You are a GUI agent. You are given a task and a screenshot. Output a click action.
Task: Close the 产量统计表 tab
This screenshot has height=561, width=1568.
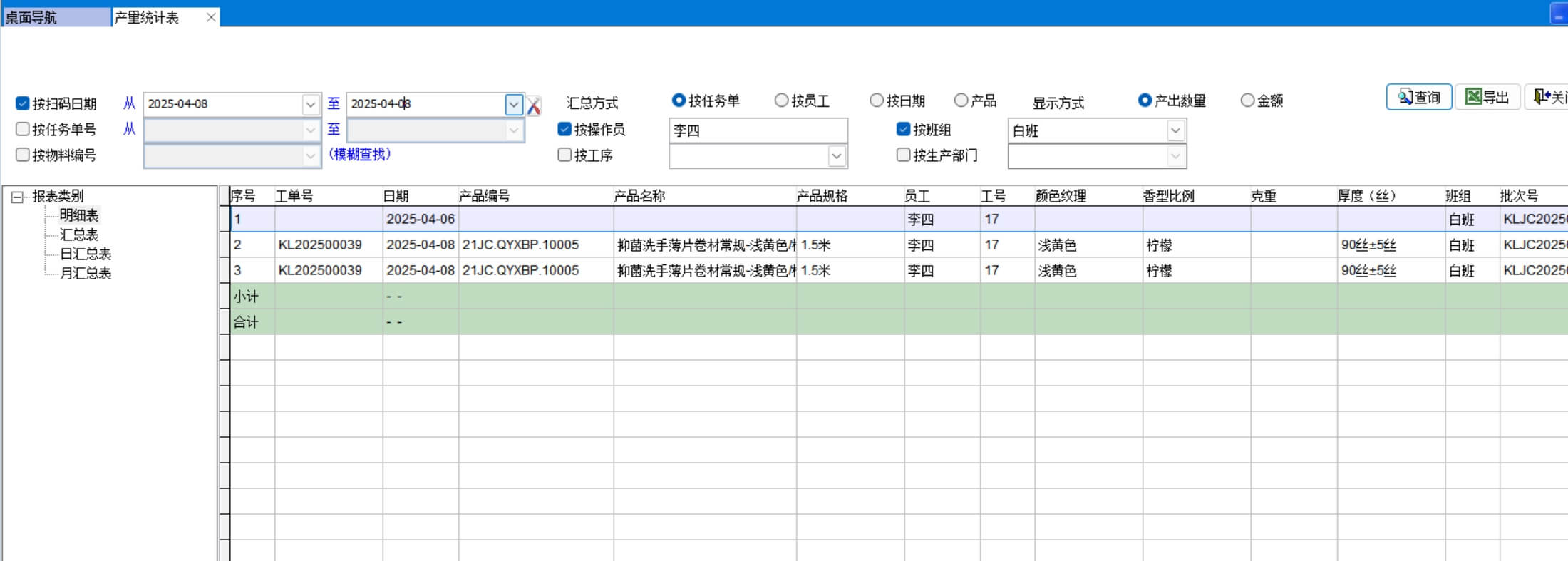[211, 17]
